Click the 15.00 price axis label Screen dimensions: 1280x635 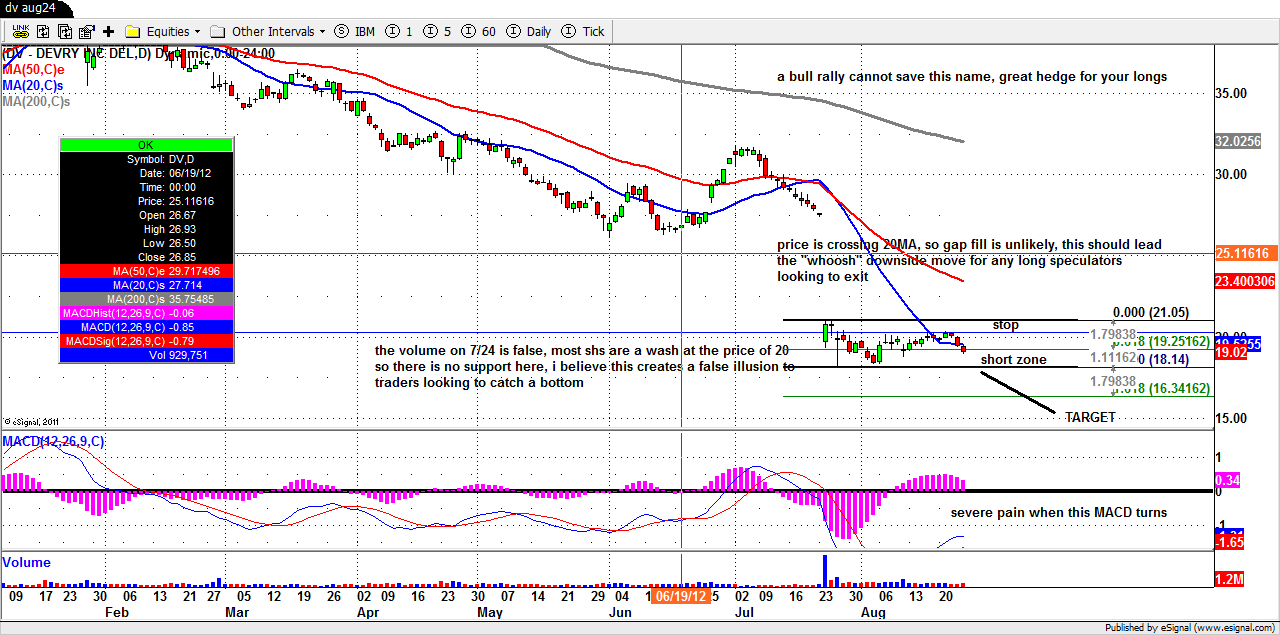coord(1231,417)
